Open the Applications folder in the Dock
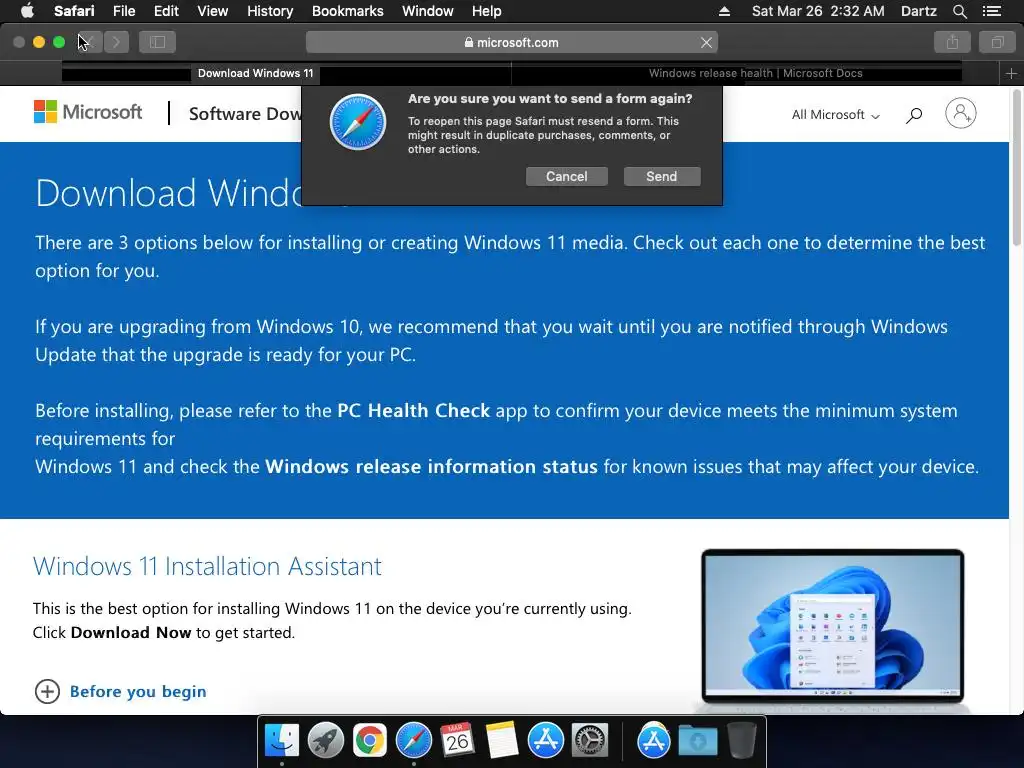The image size is (1024, 768). (x=654, y=741)
